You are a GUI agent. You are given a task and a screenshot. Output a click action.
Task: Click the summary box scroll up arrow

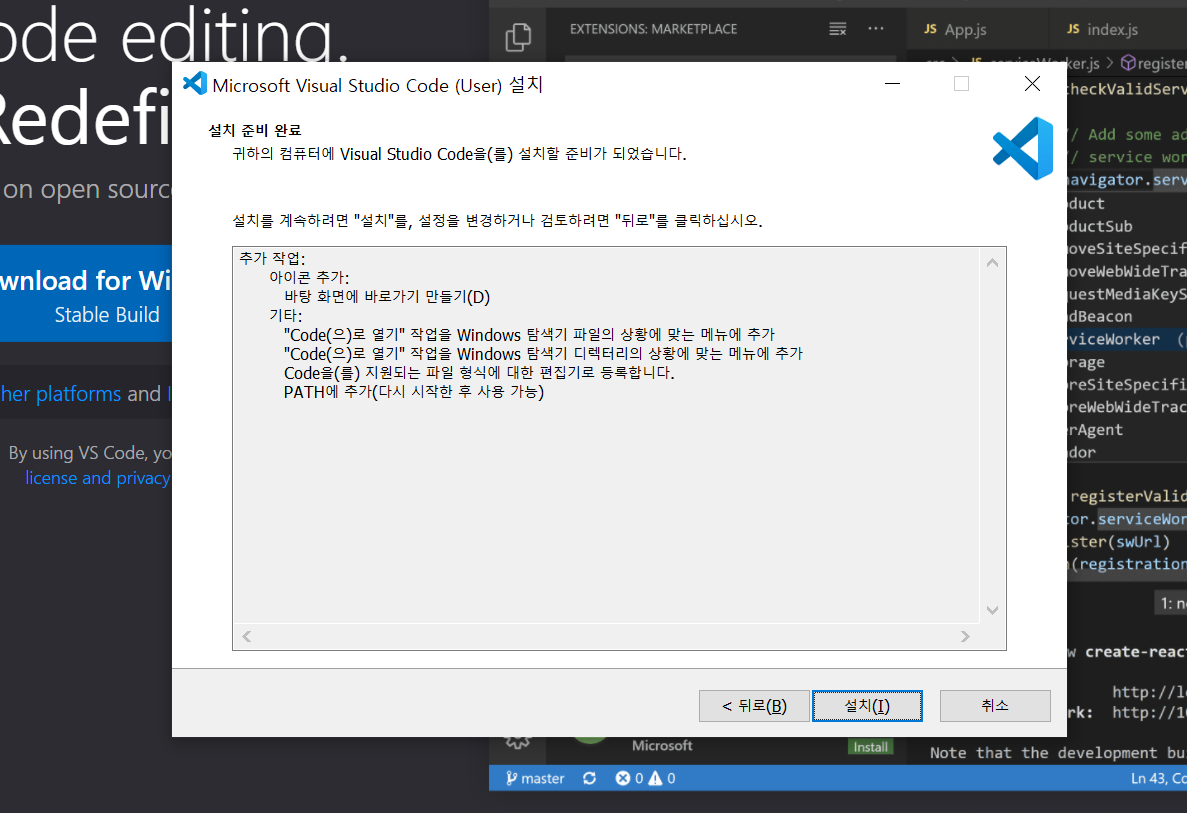click(992, 263)
